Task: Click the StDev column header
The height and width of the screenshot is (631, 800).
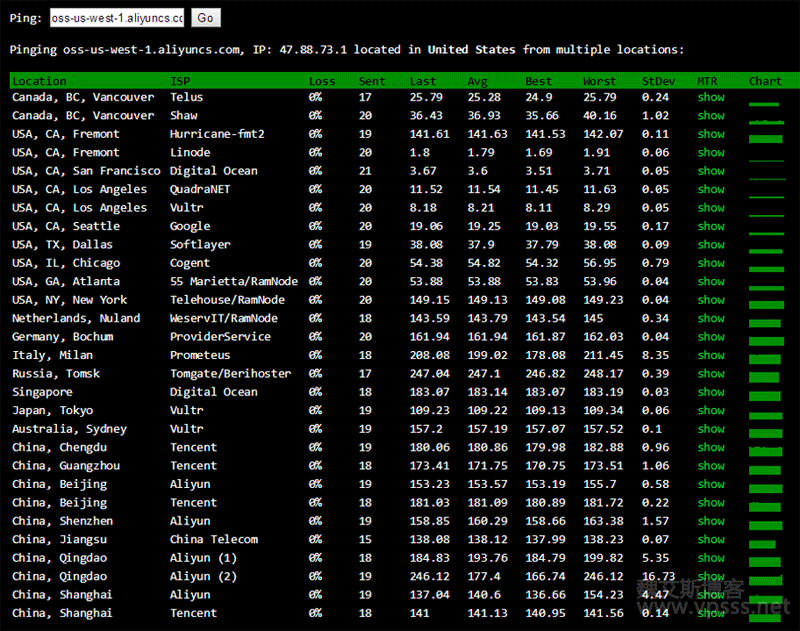Action: 658,81
